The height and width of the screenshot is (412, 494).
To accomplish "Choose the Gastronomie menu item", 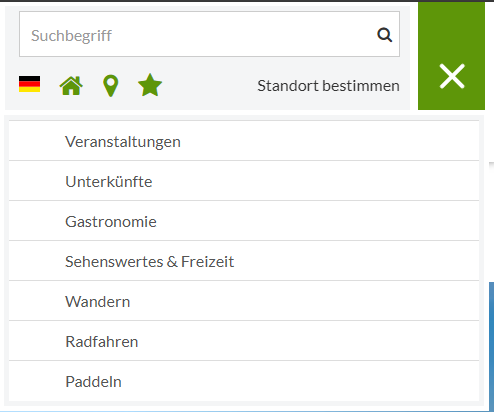I will (244, 221).
